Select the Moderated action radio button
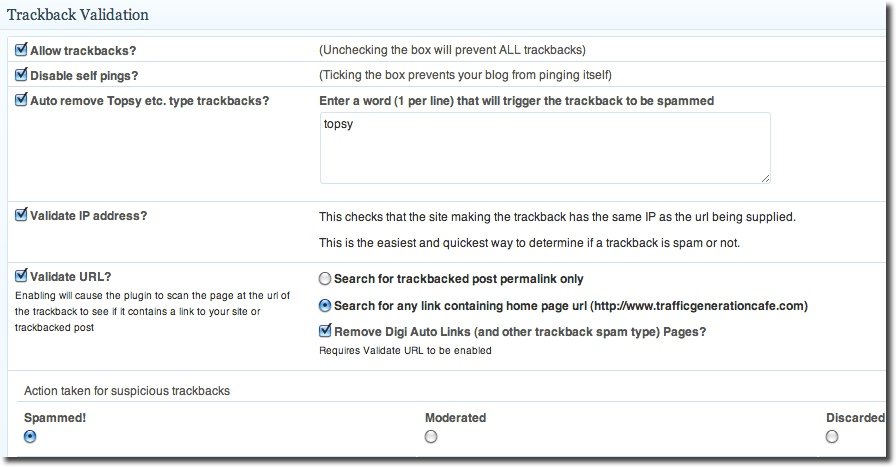This screenshot has height=467, width=896. pyautogui.click(x=431, y=436)
